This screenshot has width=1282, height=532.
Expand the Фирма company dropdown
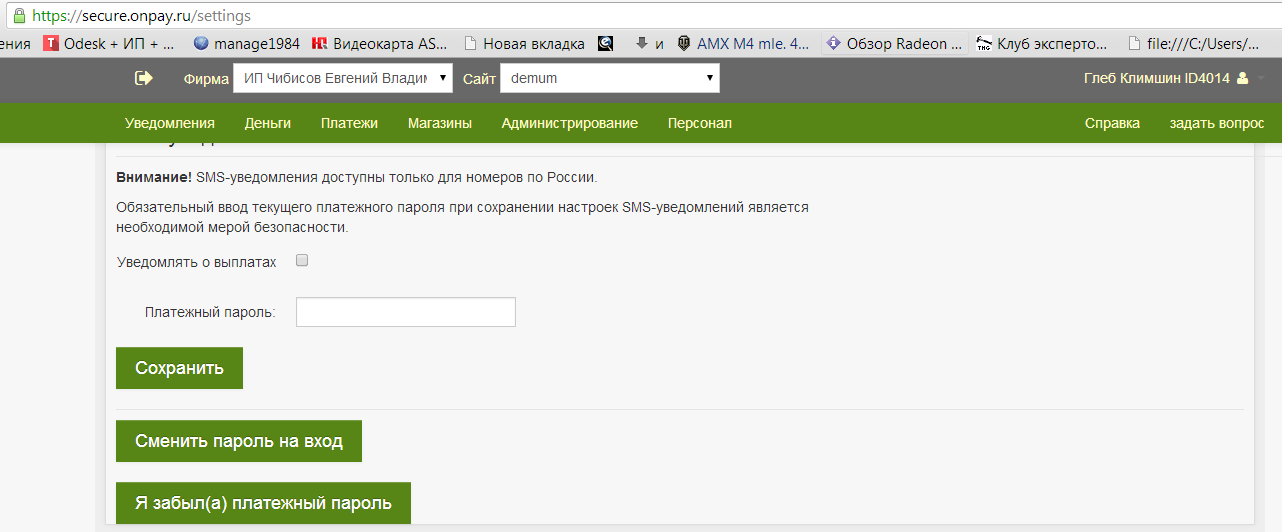tap(342, 78)
